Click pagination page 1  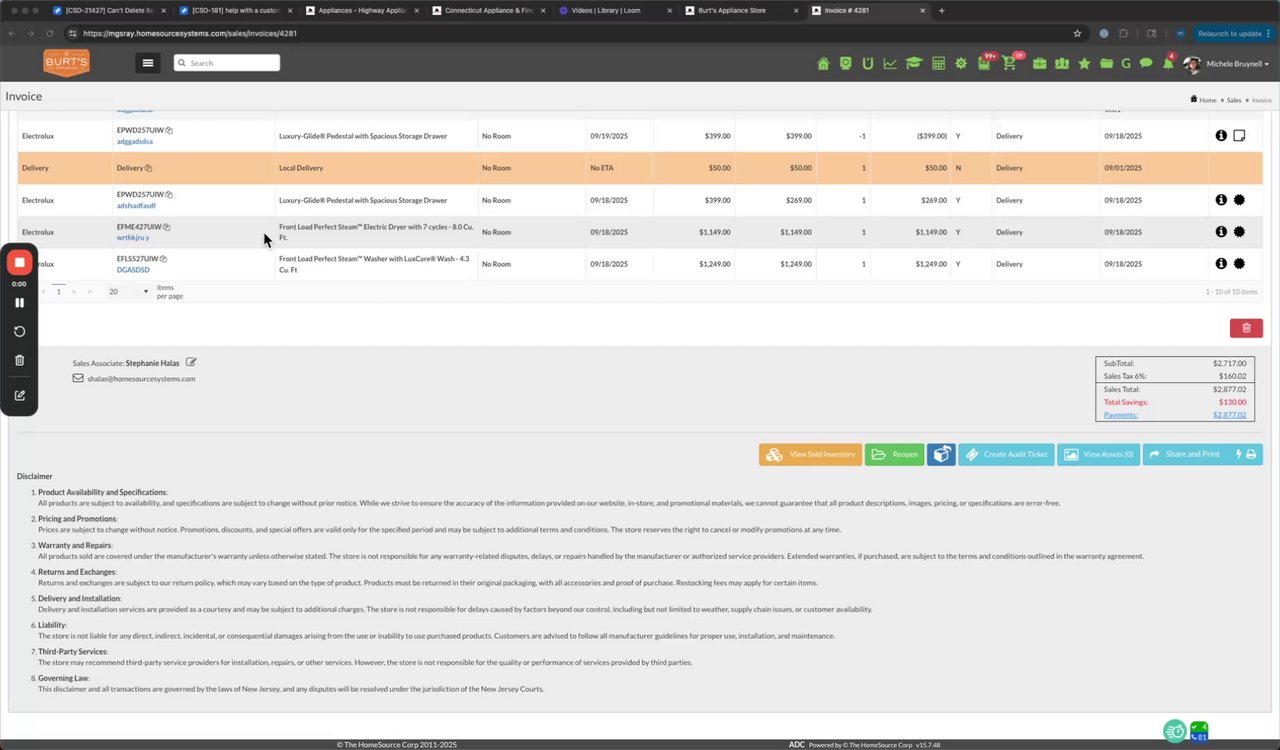58,291
